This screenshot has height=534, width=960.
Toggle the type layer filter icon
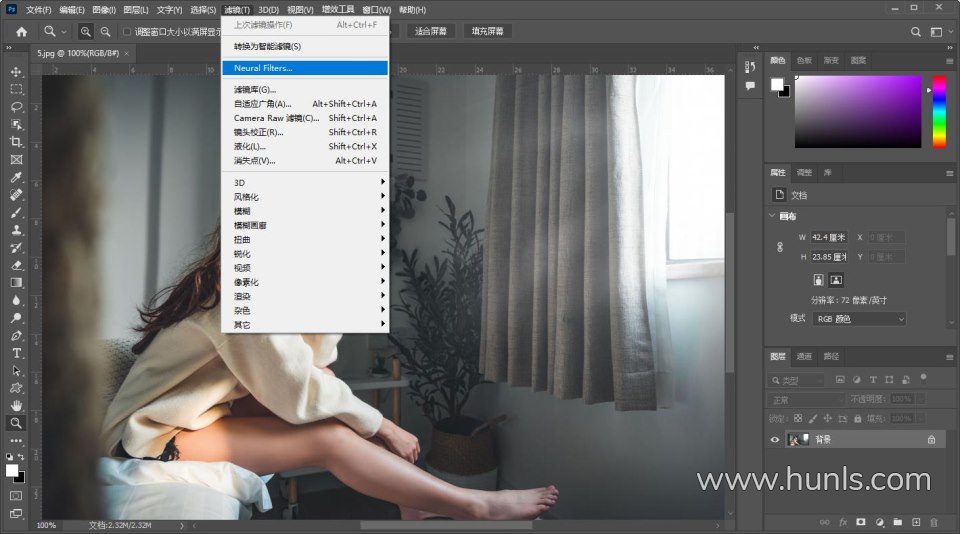click(873, 380)
